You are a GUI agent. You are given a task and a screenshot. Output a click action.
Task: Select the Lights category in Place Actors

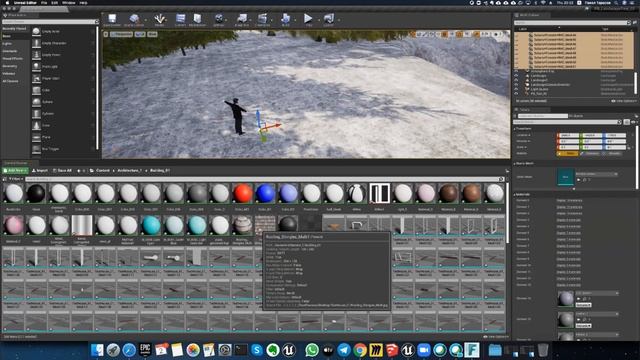point(7,44)
